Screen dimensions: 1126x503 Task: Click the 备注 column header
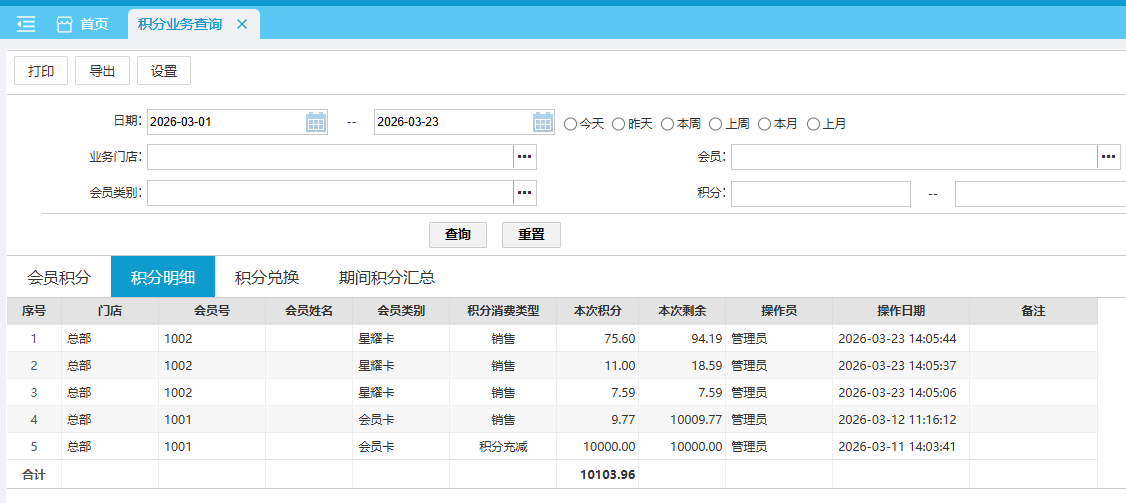[1033, 311]
